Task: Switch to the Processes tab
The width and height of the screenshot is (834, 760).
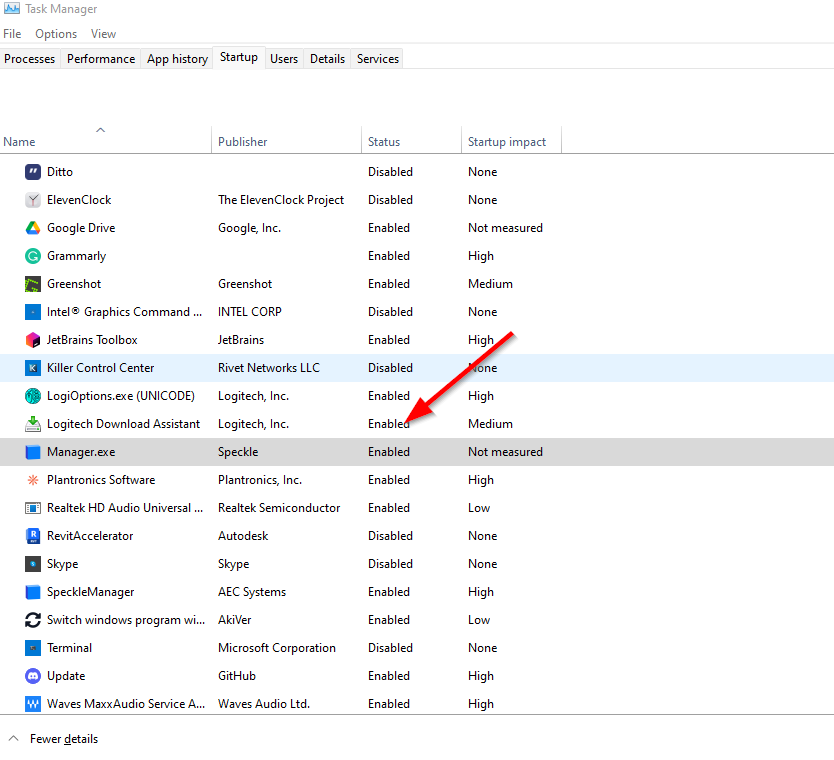Action: point(30,59)
